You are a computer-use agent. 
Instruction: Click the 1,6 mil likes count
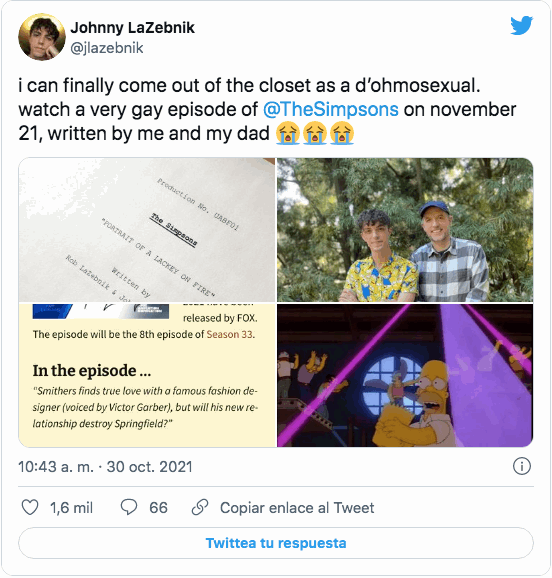pyautogui.click(x=71, y=508)
